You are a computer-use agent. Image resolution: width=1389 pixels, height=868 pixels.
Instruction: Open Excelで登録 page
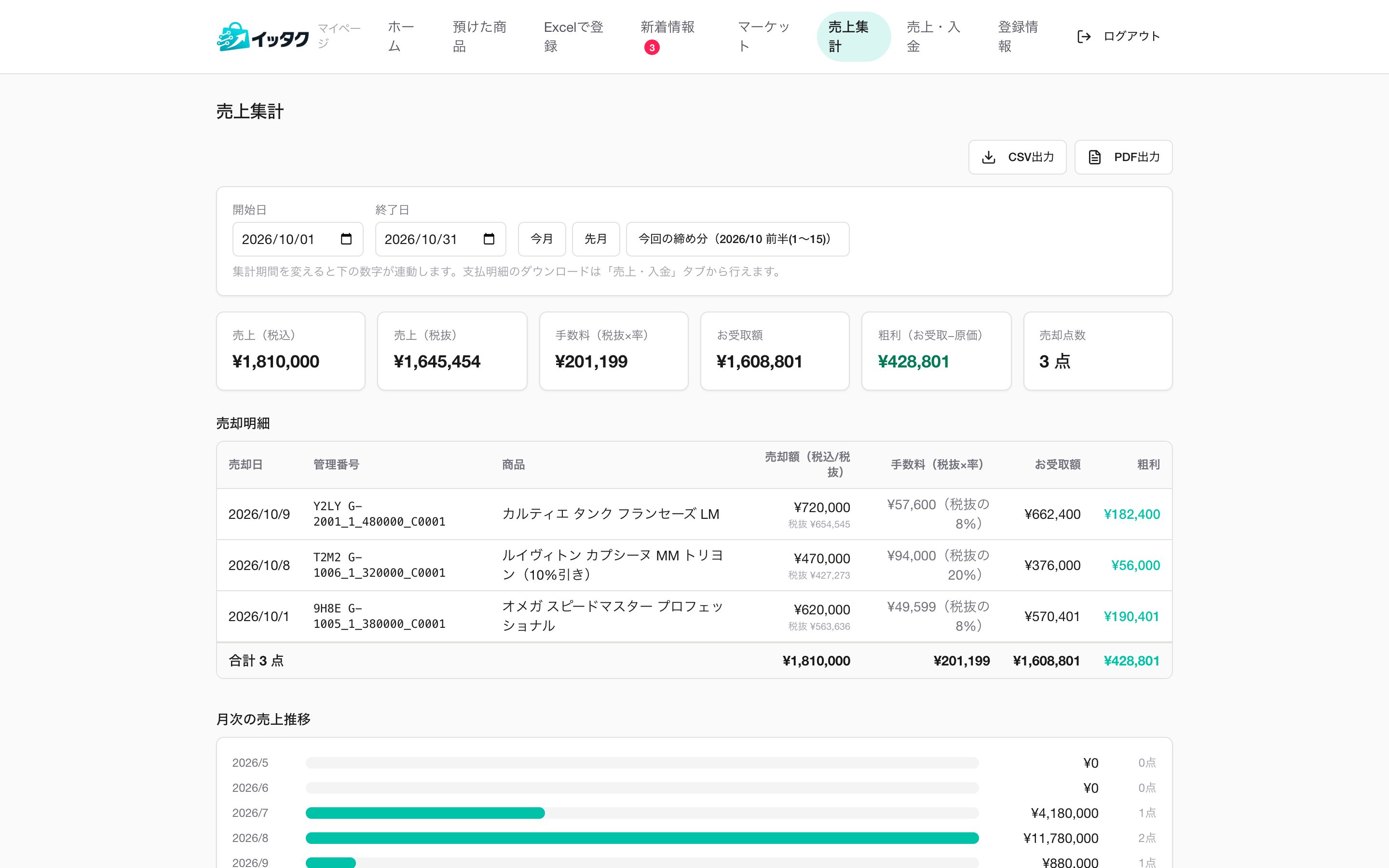coord(573,37)
